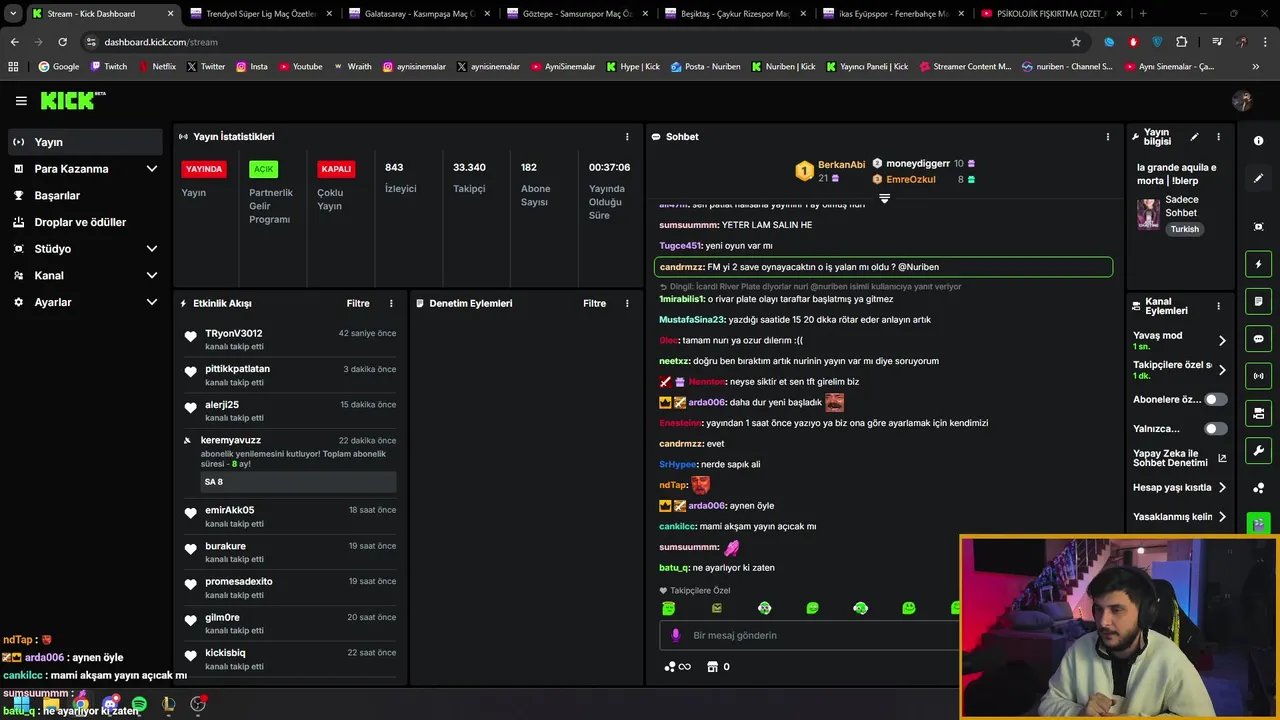Open Başarılar in left sidebar
The image size is (1280, 720).
pos(85,196)
